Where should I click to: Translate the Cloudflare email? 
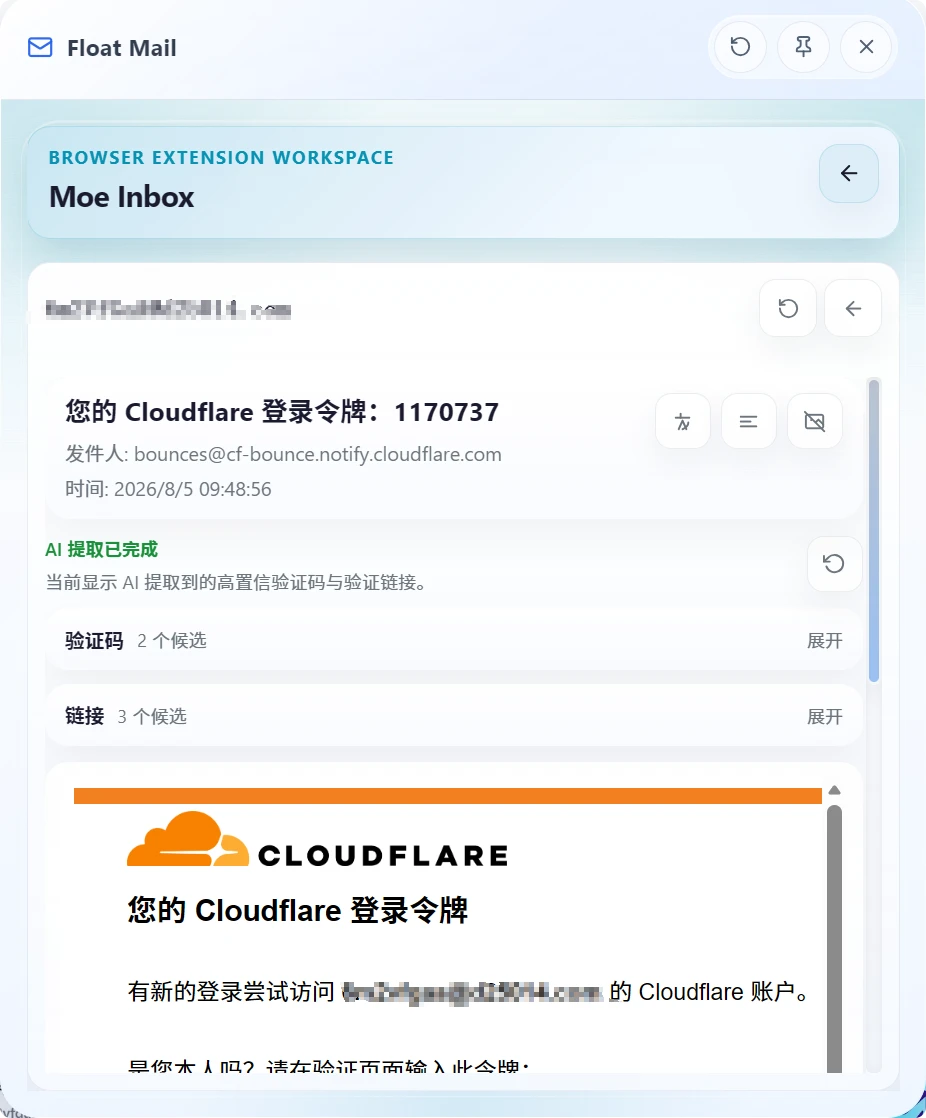pyautogui.click(x=683, y=421)
